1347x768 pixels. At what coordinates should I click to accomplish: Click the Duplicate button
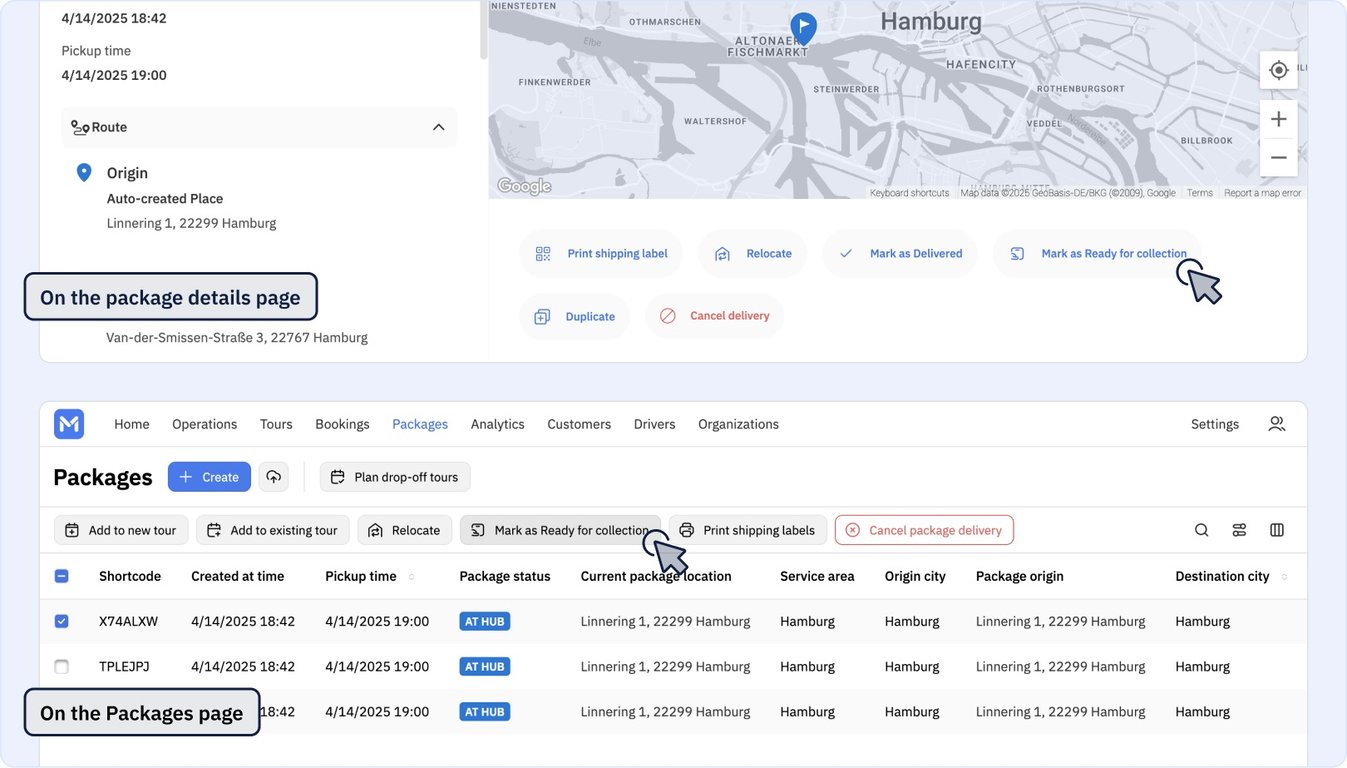pyautogui.click(x=575, y=316)
